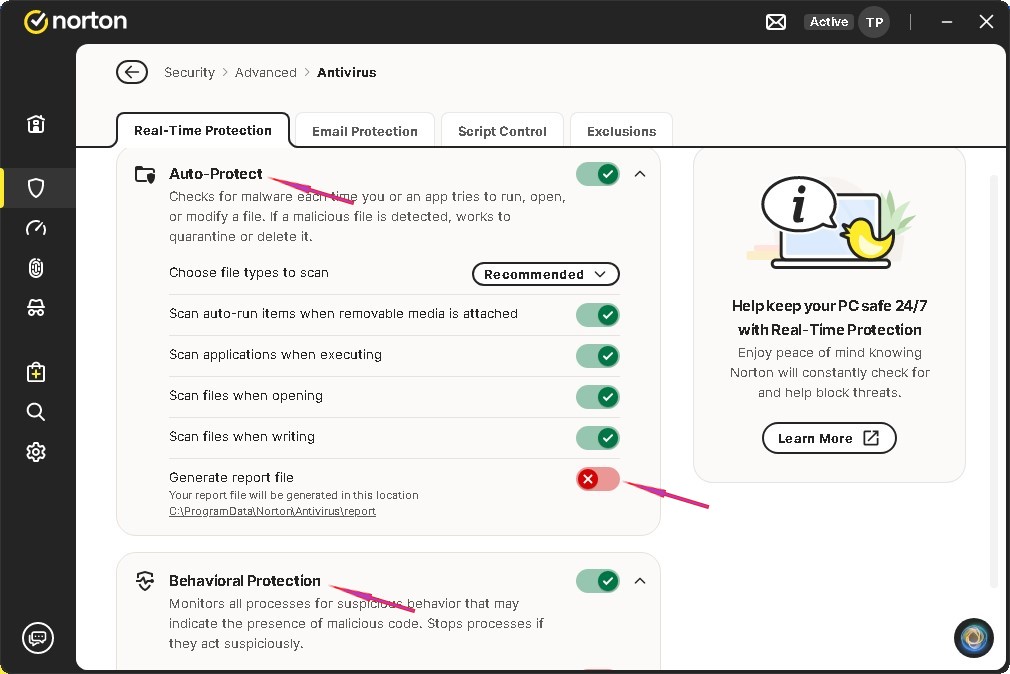Click the back arrow button
The height and width of the screenshot is (674, 1010).
[x=131, y=72]
